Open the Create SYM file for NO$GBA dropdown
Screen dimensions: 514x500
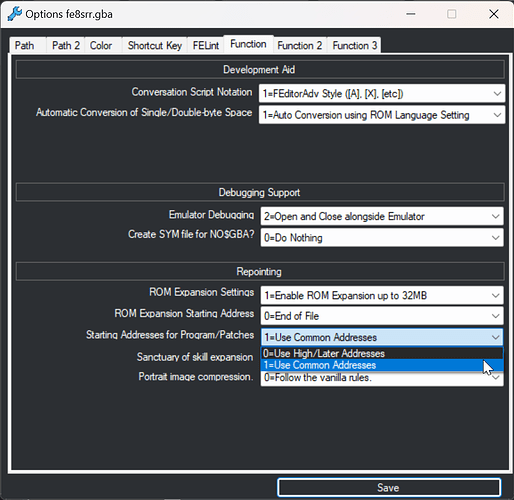[382, 238]
